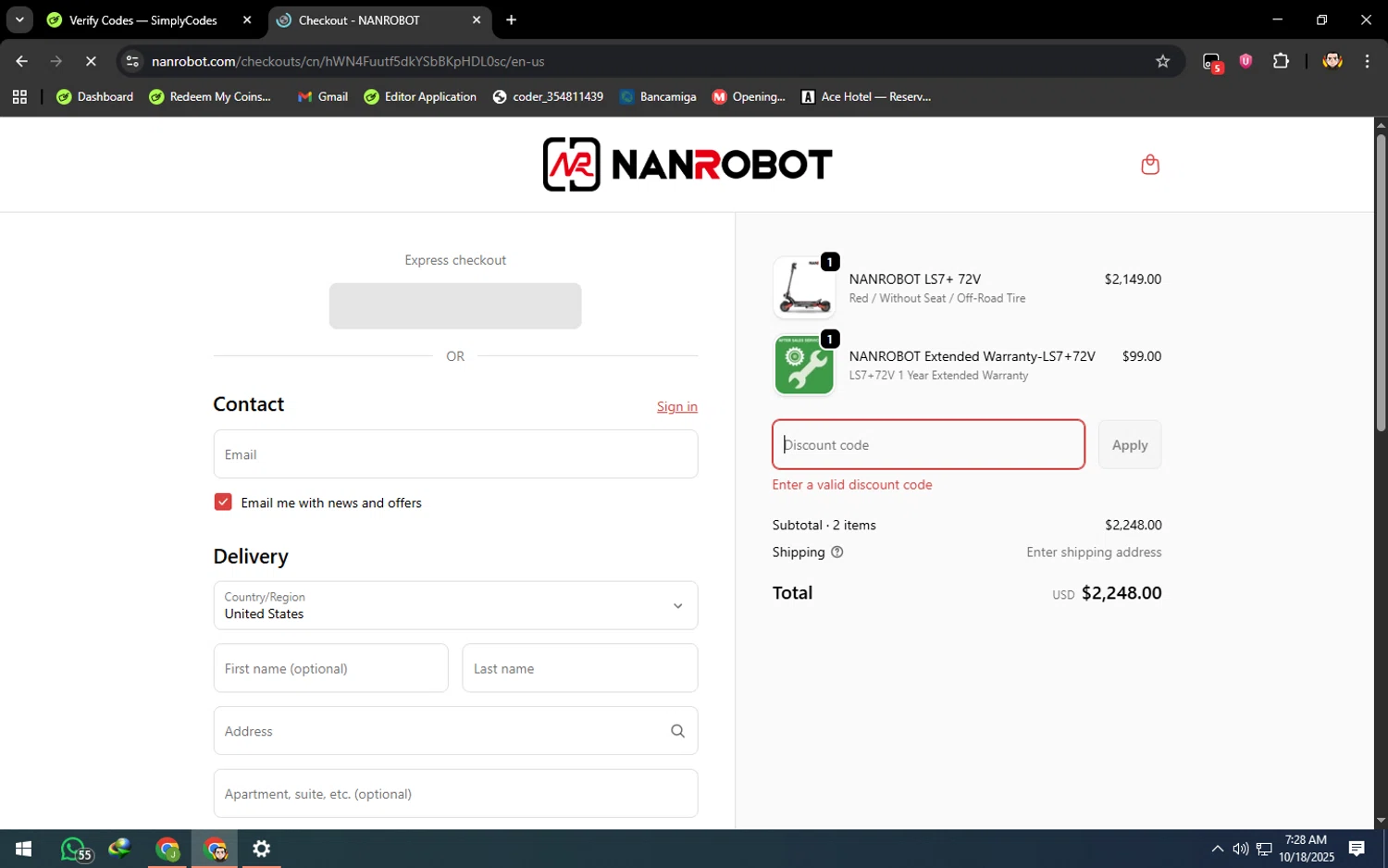Open the Chrome three-dot menu
The height and width of the screenshot is (868, 1388).
[x=1367, y=61]
